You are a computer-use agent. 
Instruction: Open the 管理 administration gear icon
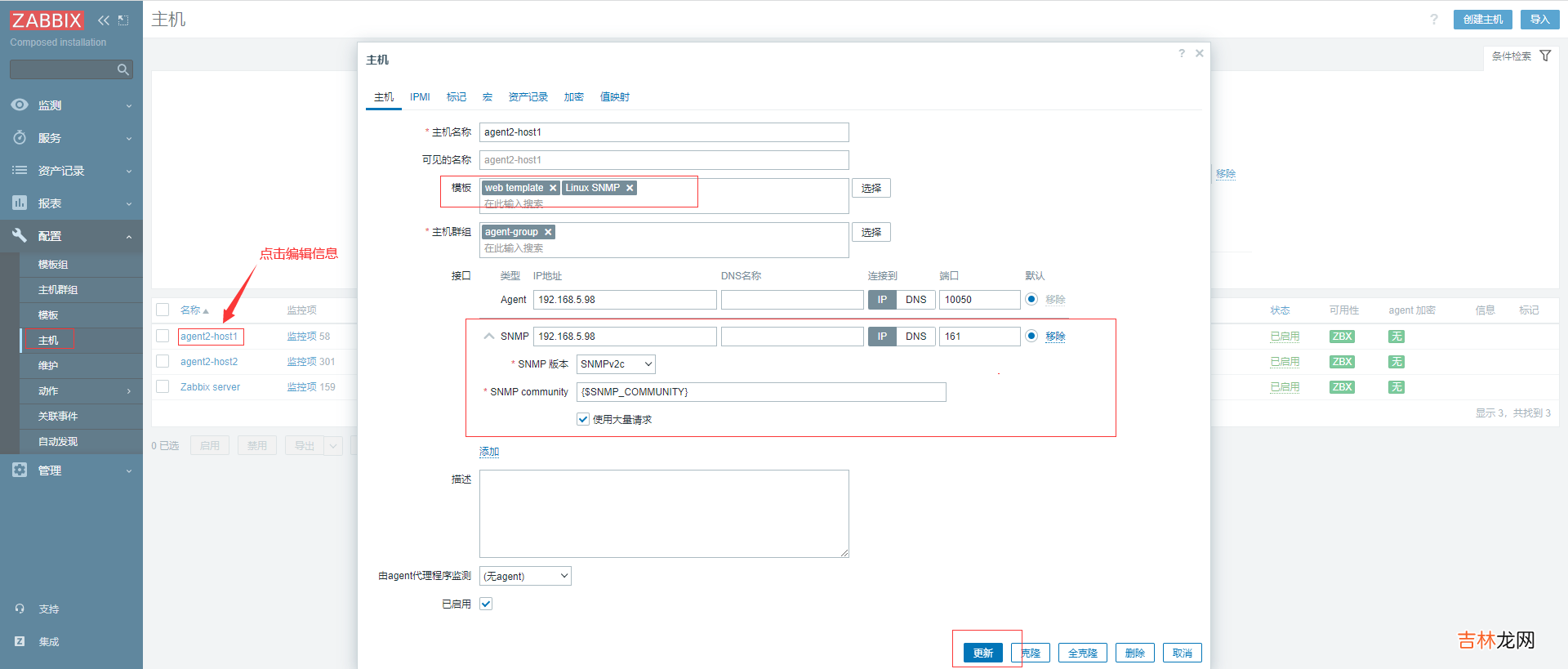(x=20, y=470)
